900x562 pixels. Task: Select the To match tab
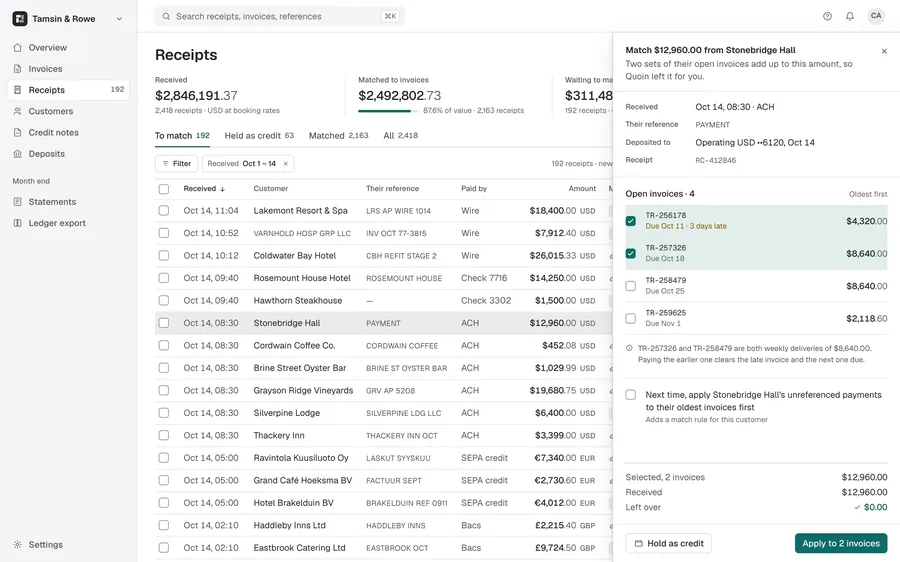182,136
